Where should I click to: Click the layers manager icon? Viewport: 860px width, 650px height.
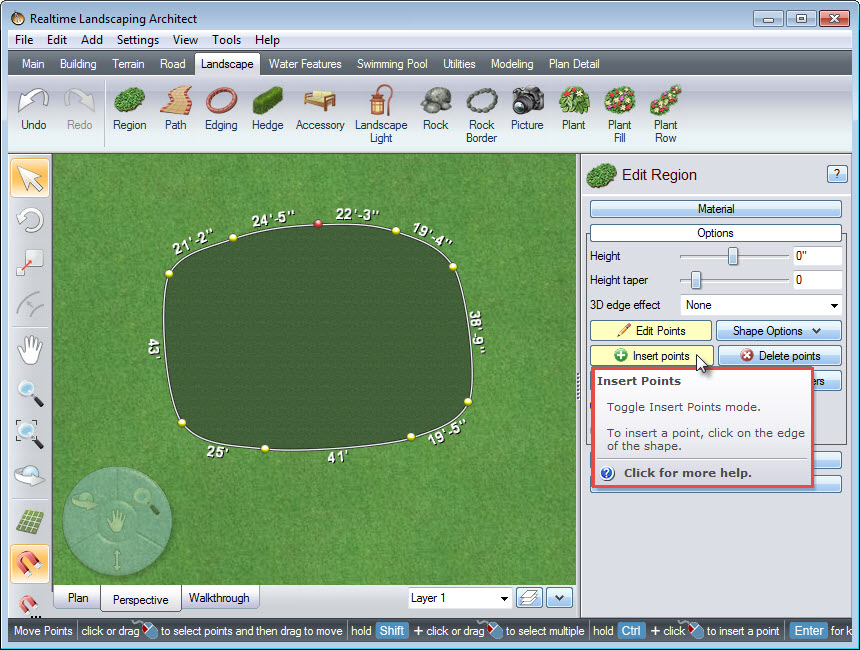529,598
